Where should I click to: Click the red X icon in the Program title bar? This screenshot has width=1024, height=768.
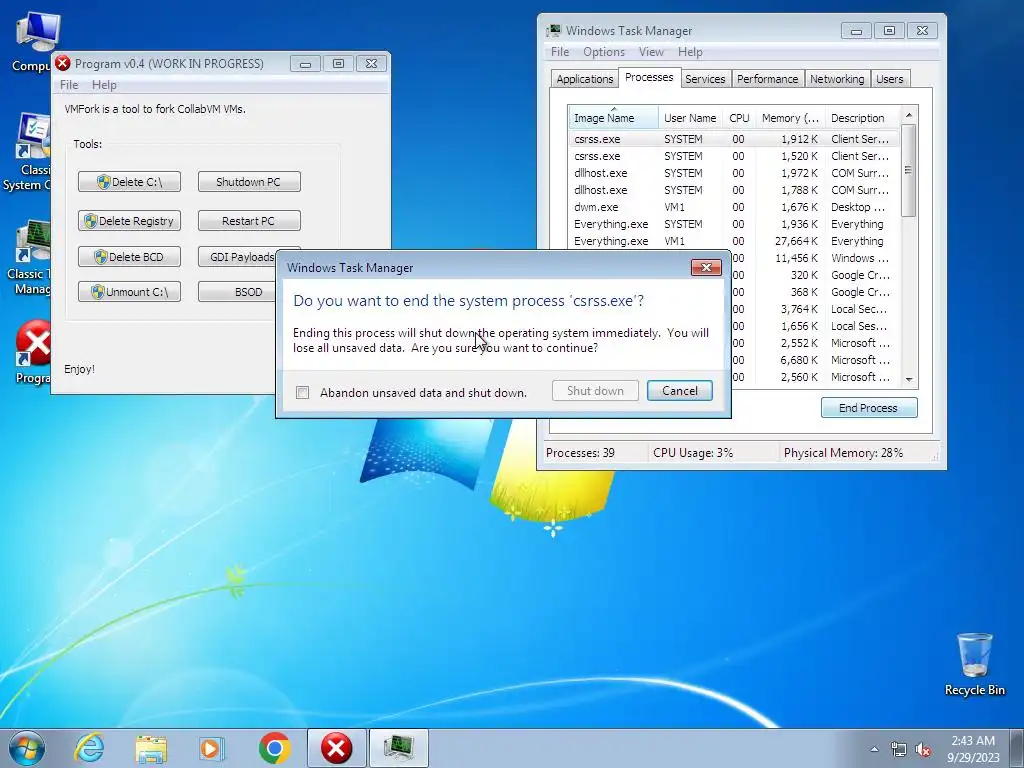point(63,63)
